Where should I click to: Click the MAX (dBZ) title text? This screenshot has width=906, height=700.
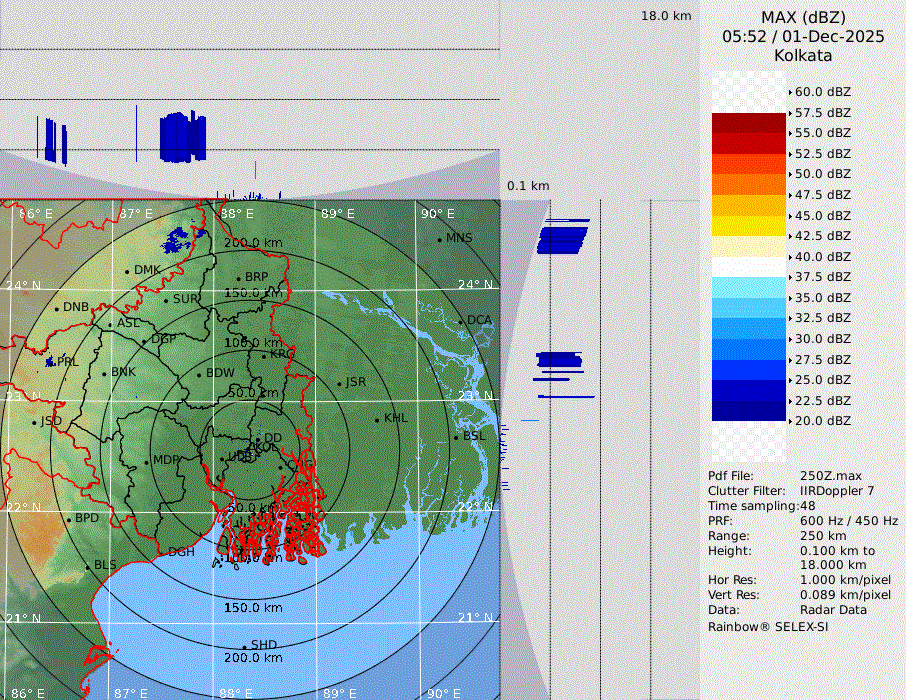pos(802,17)
